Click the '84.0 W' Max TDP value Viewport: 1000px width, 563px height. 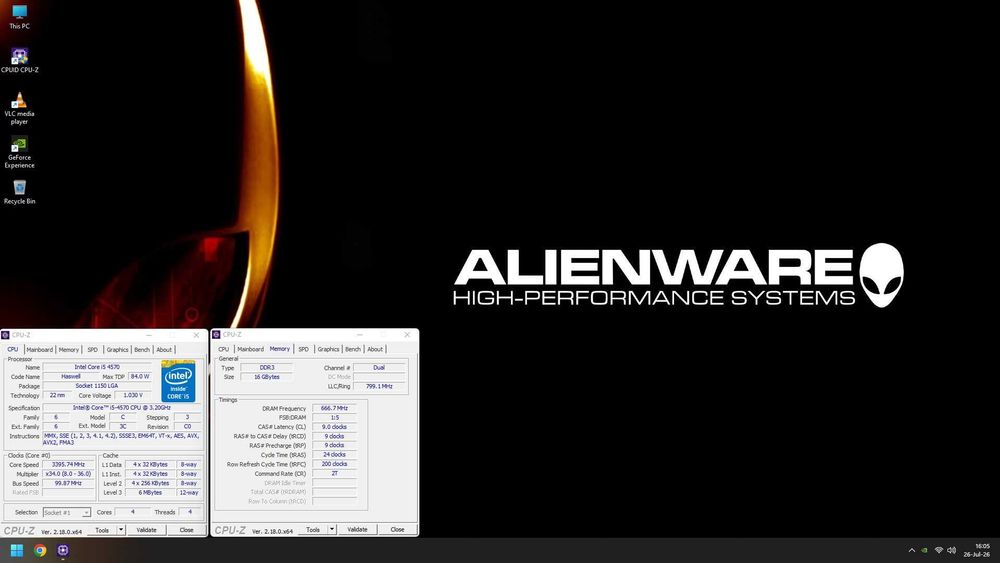pos(140,376)
